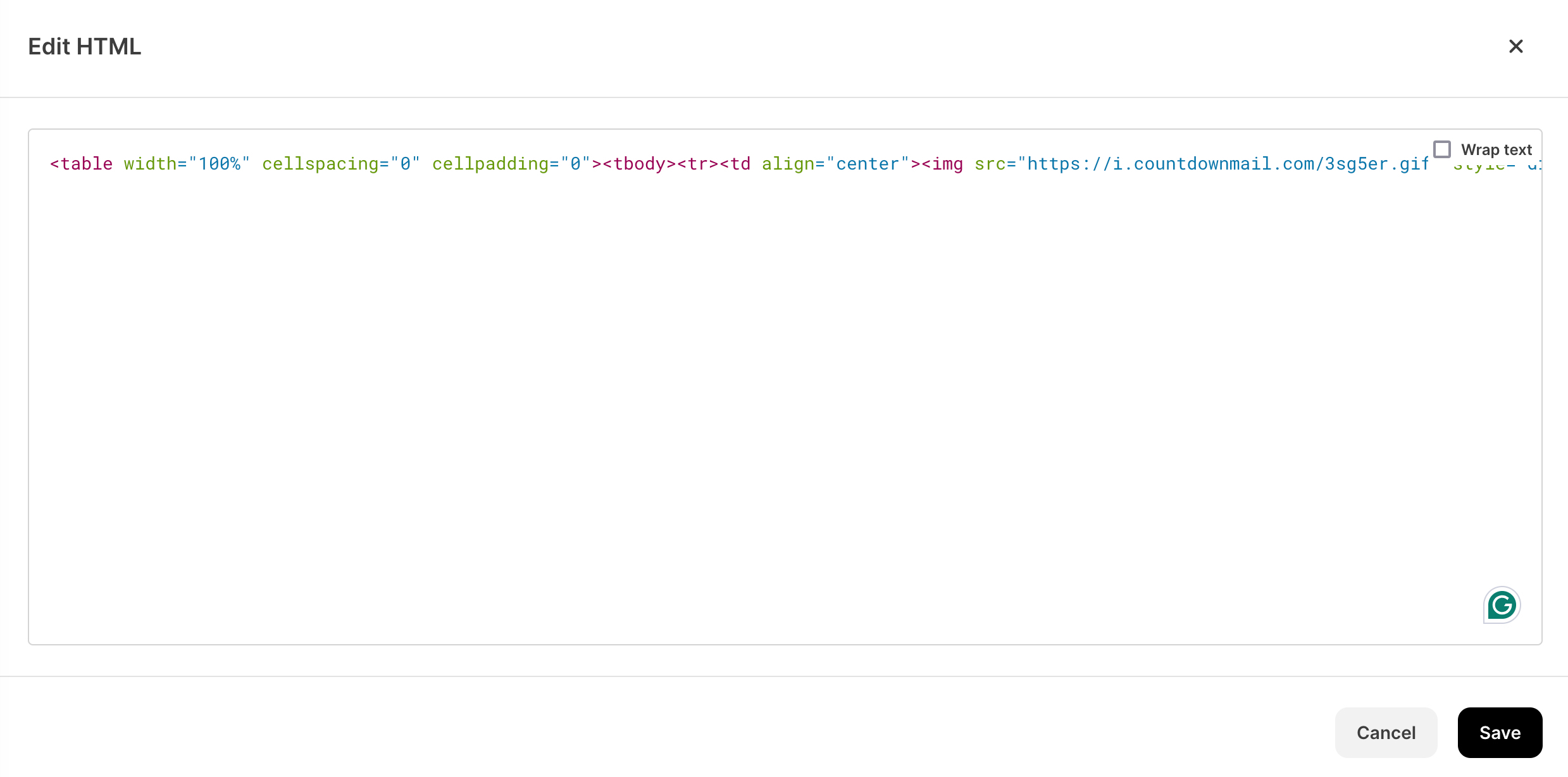Click the Edit HTML panel title text
The image size is (1568, 777).
84,46
